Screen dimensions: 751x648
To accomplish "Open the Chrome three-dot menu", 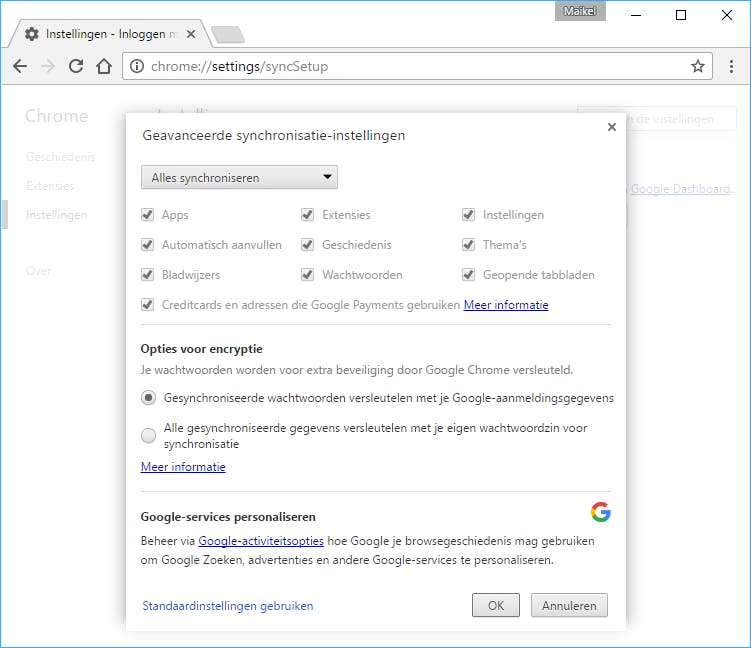I will [x=731, y=66].
